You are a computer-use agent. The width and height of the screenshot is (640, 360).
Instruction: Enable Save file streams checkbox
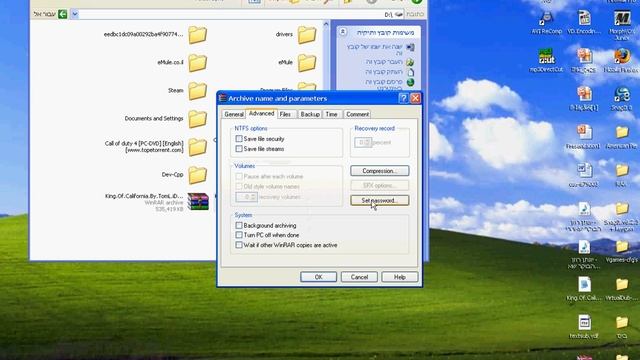click(239, 149)
